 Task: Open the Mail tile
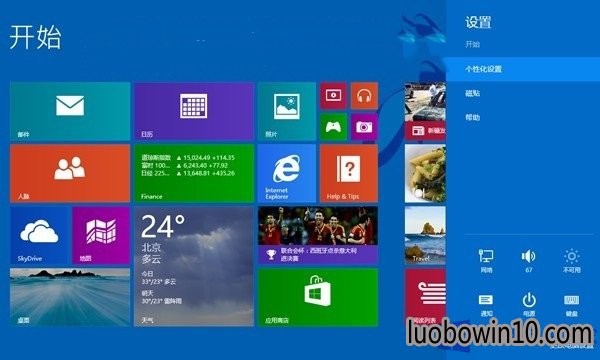tap(70, 111)
